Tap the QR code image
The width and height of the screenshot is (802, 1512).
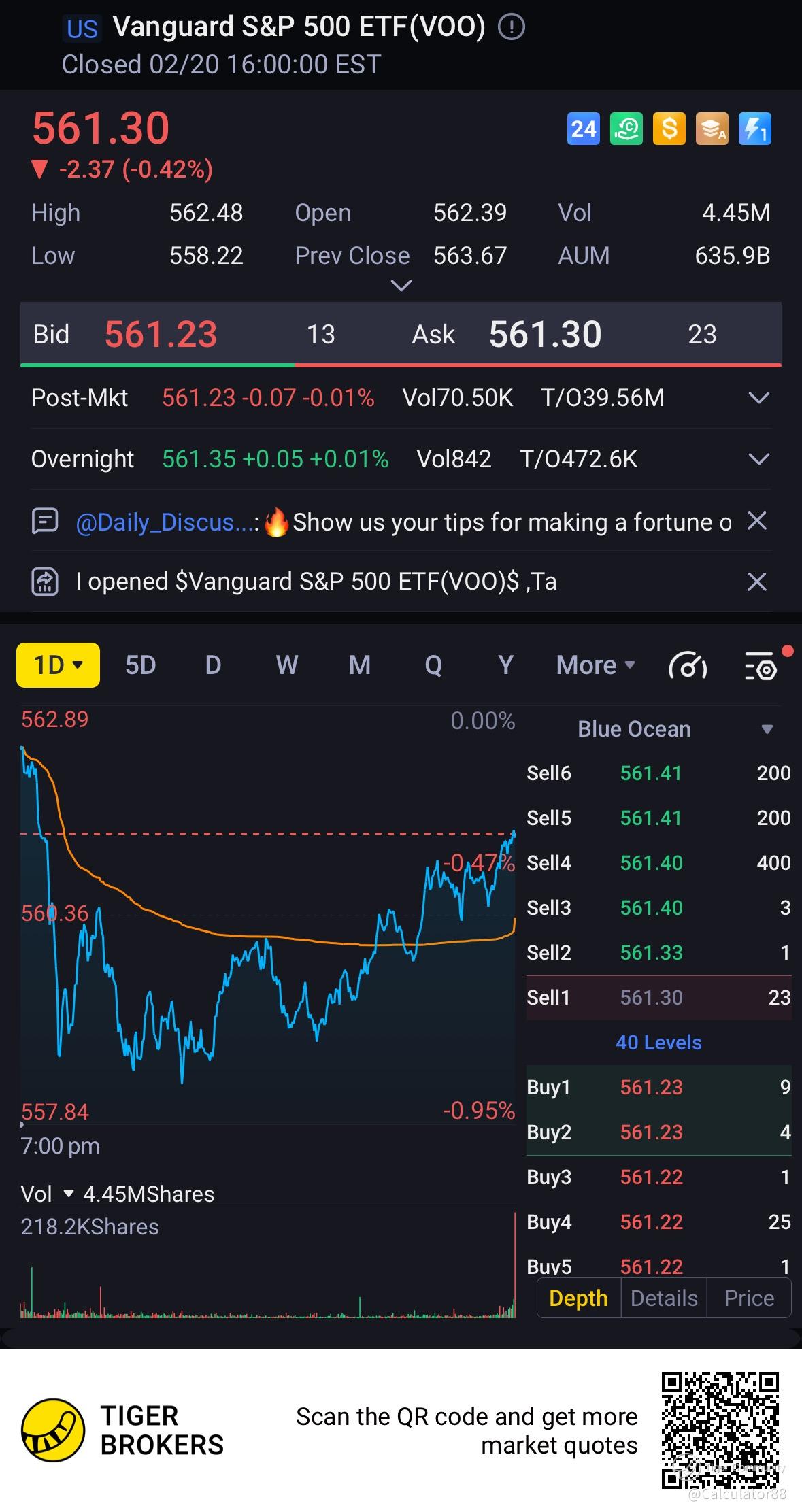(x=720, y=1430)
